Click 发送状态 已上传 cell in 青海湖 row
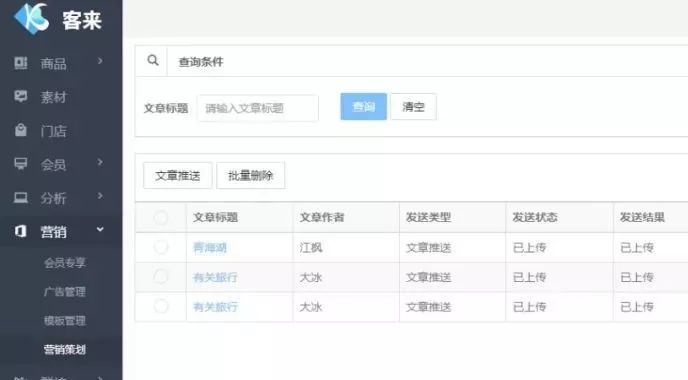 pos(530,248)
